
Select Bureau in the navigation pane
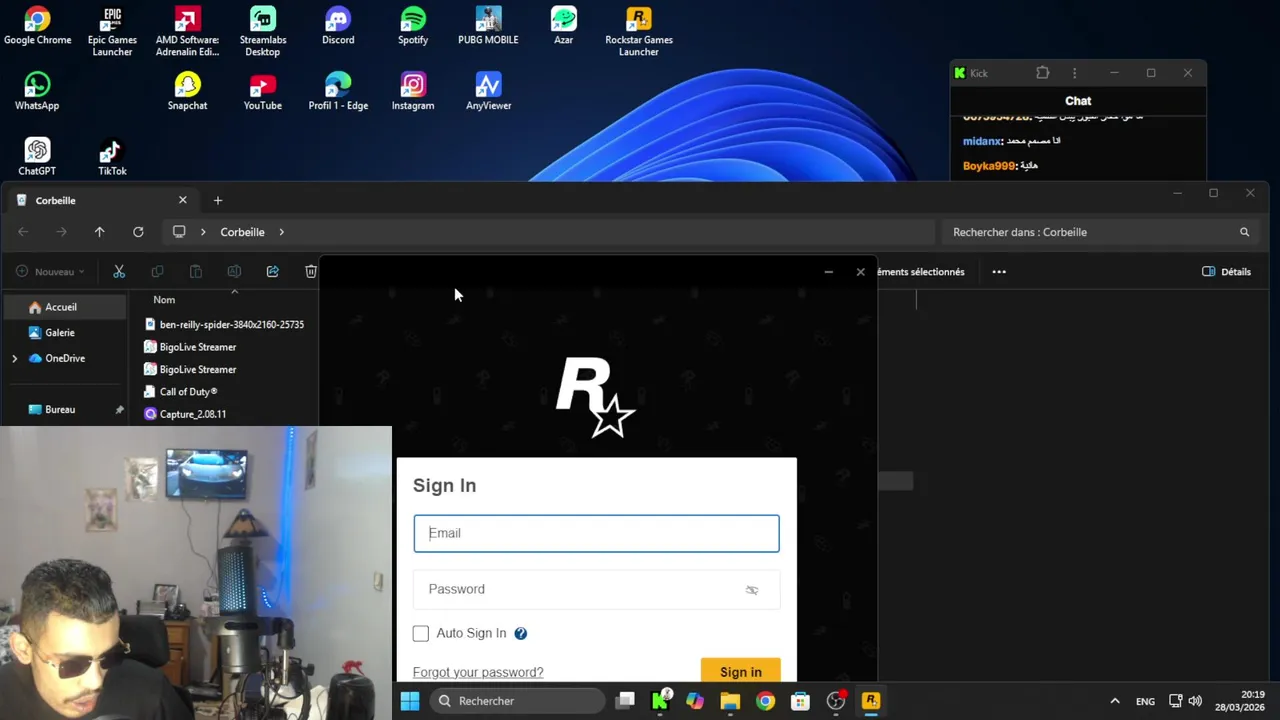62,409
